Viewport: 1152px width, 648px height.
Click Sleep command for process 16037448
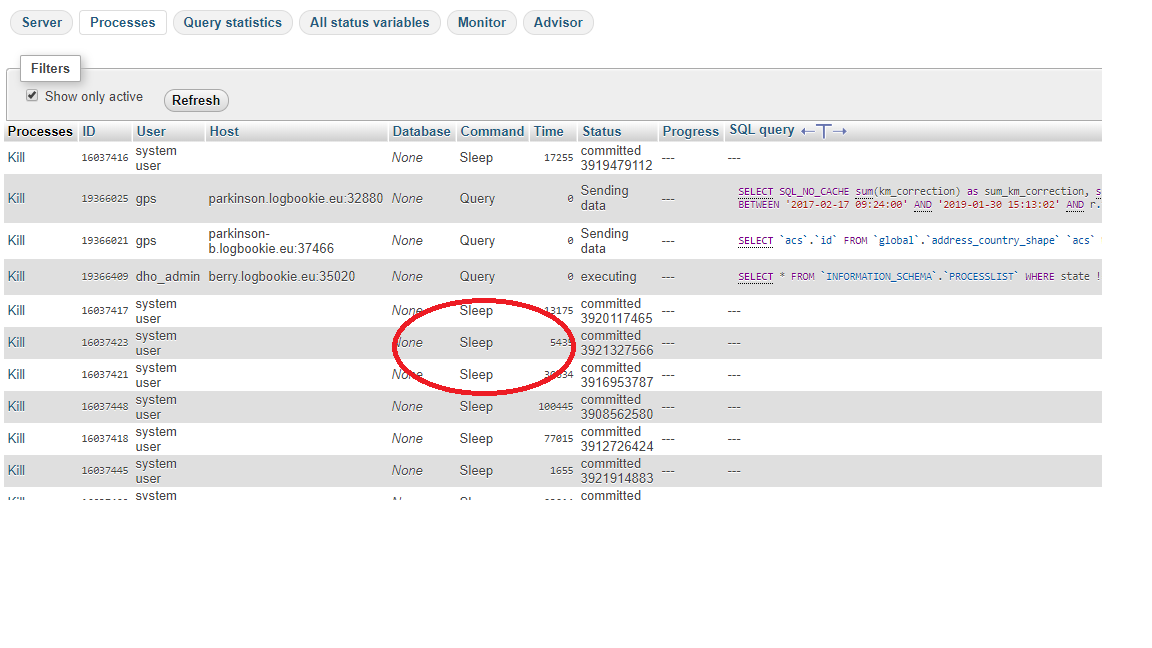click(476, 406)
